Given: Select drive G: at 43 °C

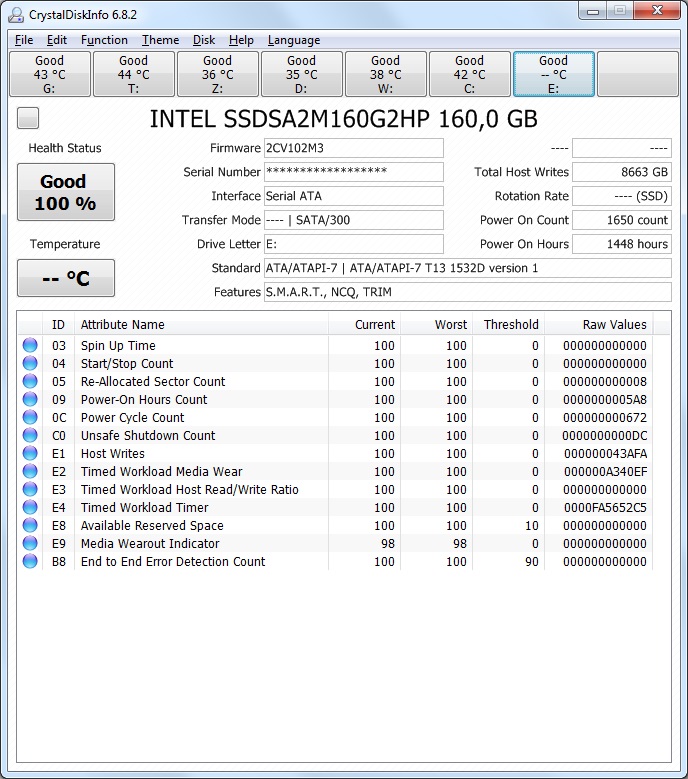Looking at the screenshot, I should tap(50, 74).
